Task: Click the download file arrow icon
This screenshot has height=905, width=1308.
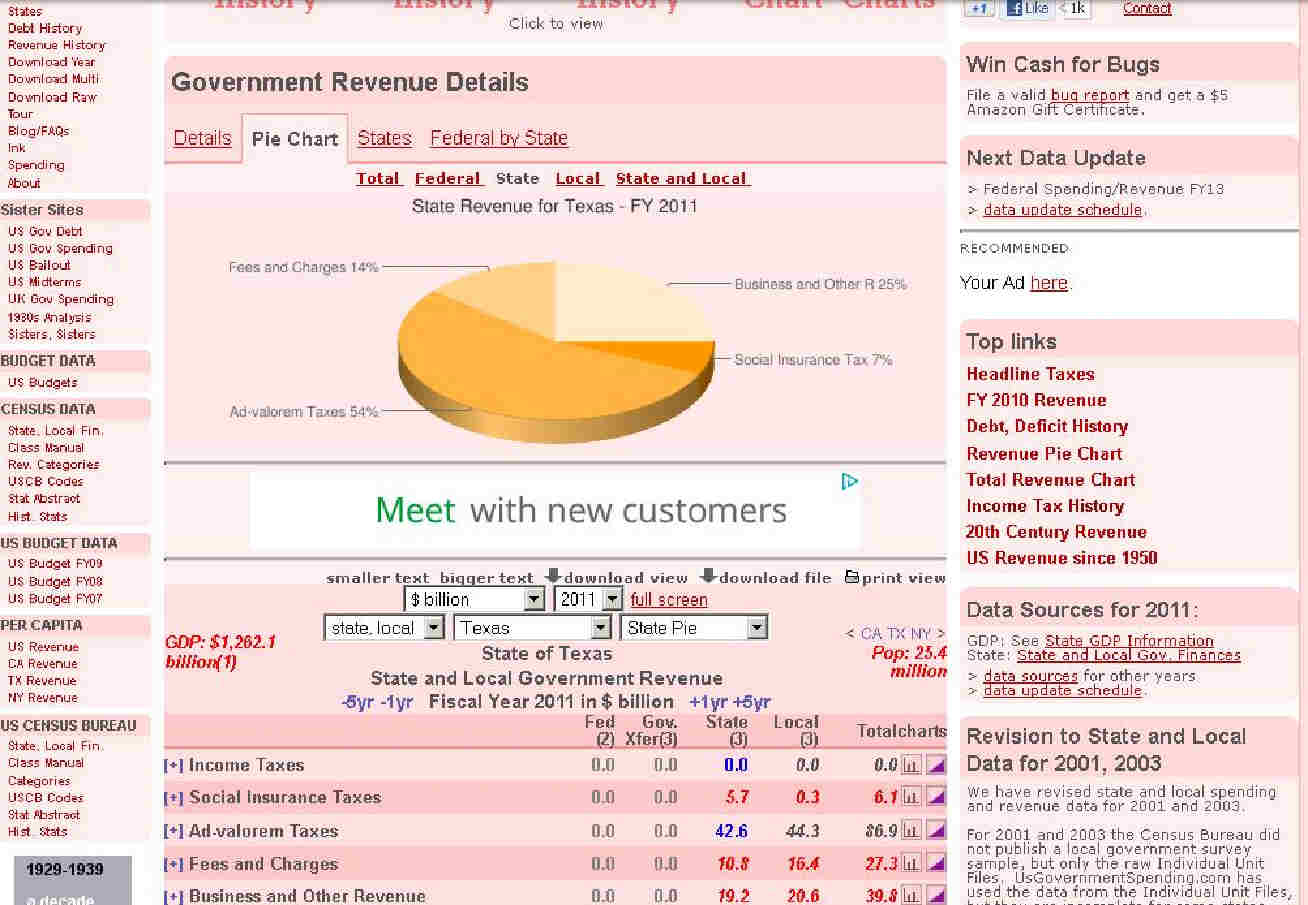Action: click(x=708, y=577)
